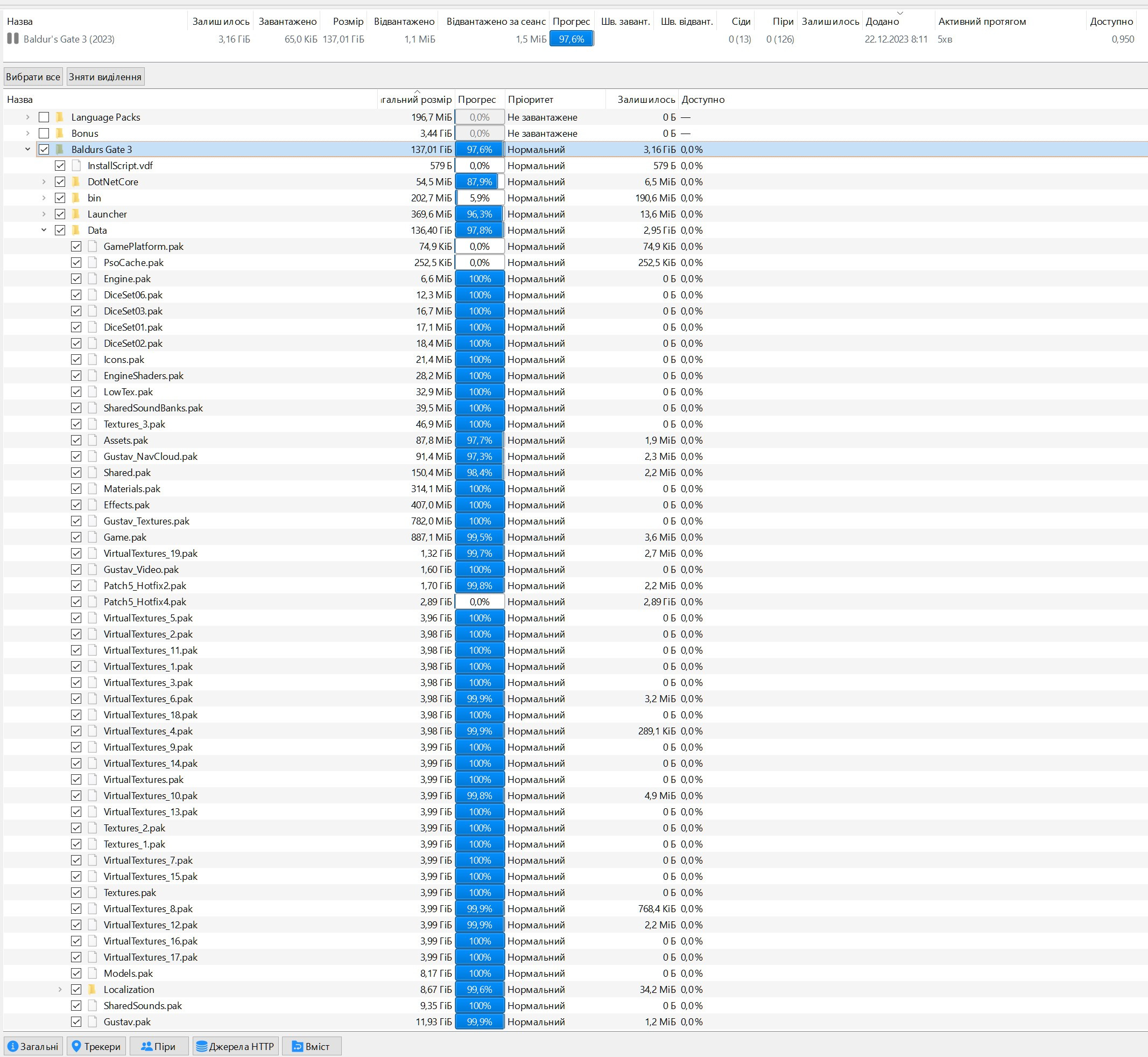Collapse the Data folder tree

click(x=44, y=230)
